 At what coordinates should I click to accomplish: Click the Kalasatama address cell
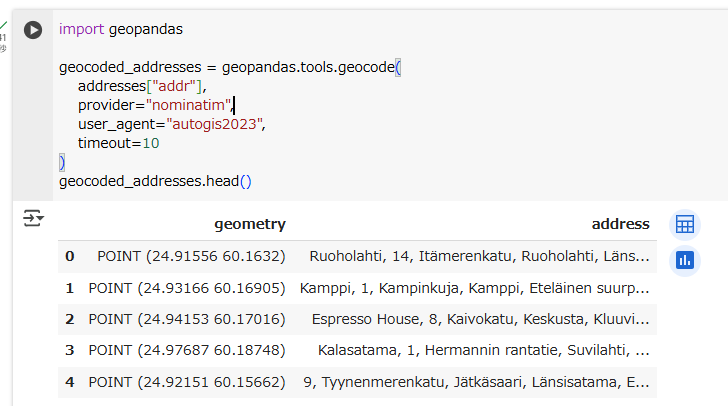coord(484,350)
